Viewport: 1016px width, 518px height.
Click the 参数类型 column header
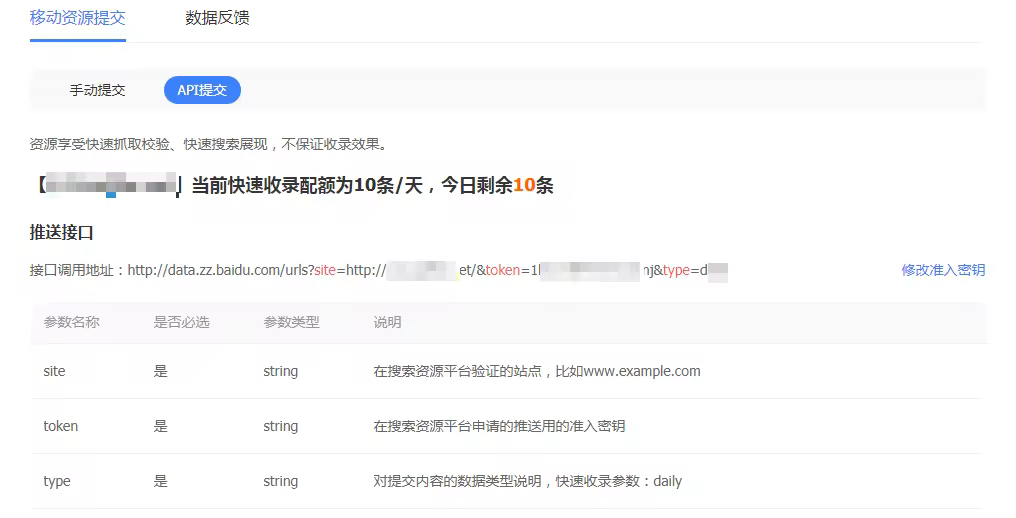click(292, 322)
